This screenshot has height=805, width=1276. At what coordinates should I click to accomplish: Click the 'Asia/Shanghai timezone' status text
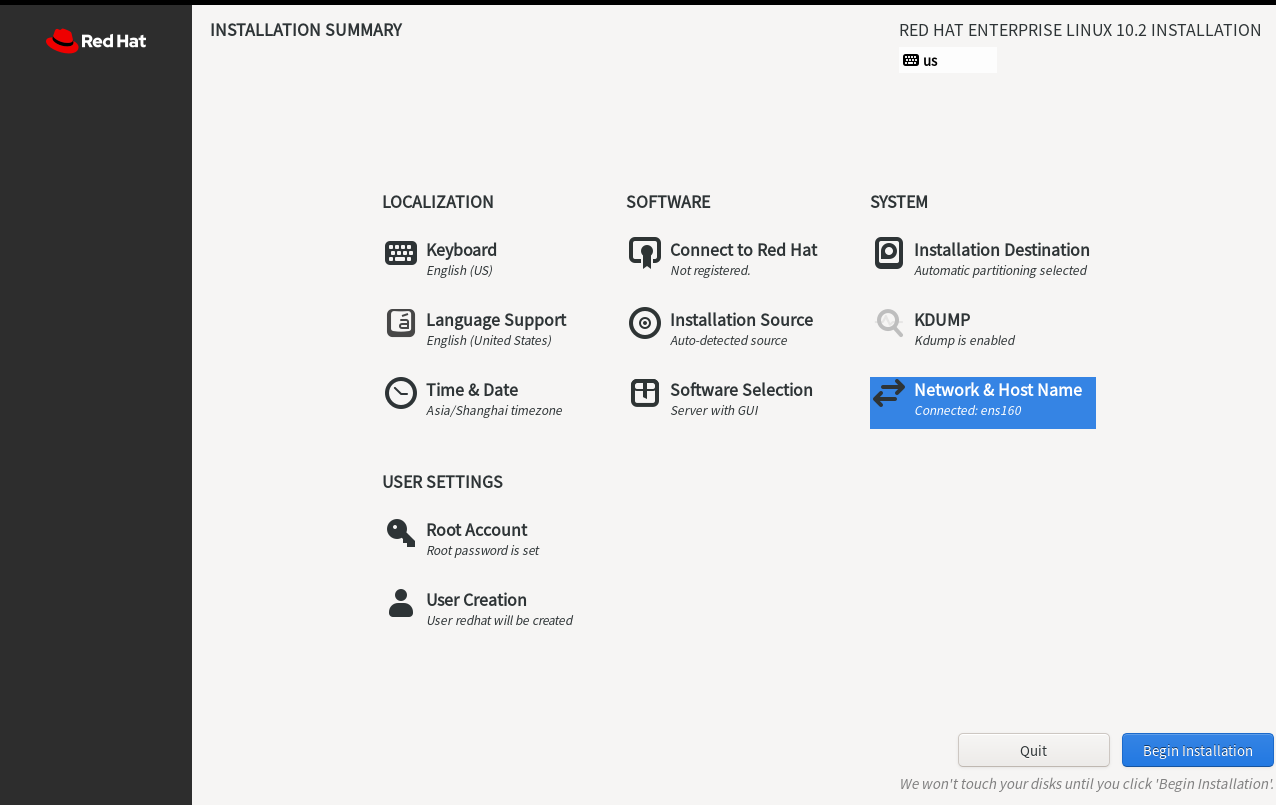pos(494,411)
